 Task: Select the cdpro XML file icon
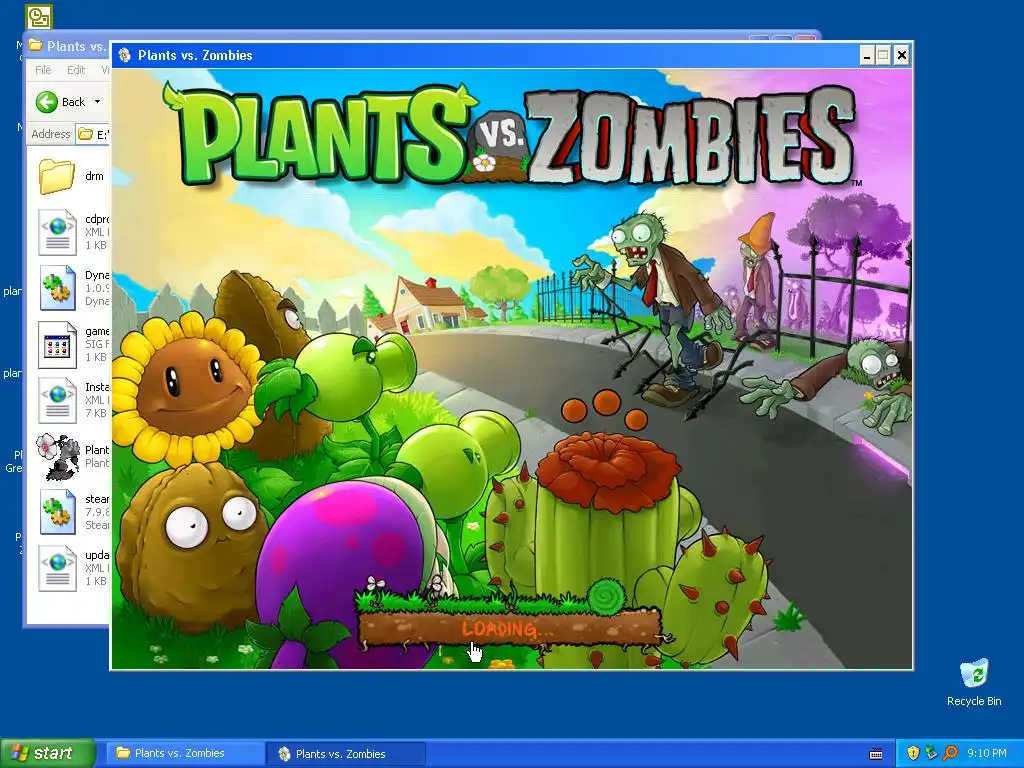point(57,232)
